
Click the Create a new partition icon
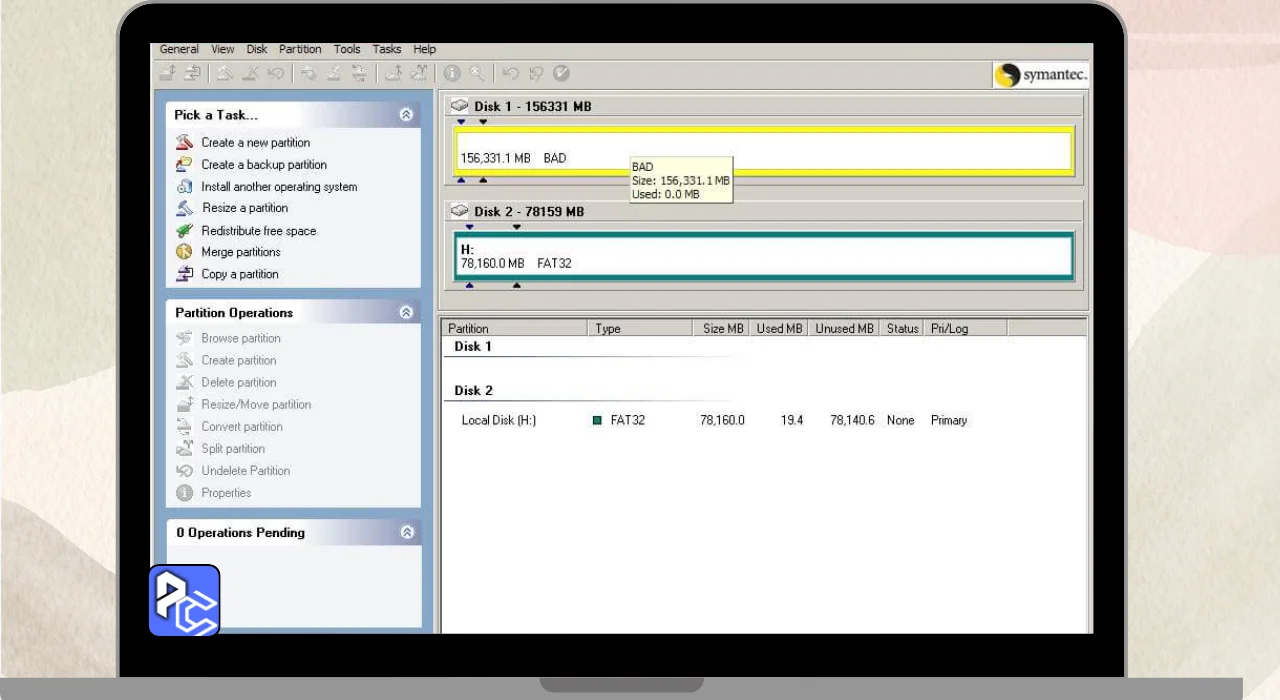coord(184,142)
